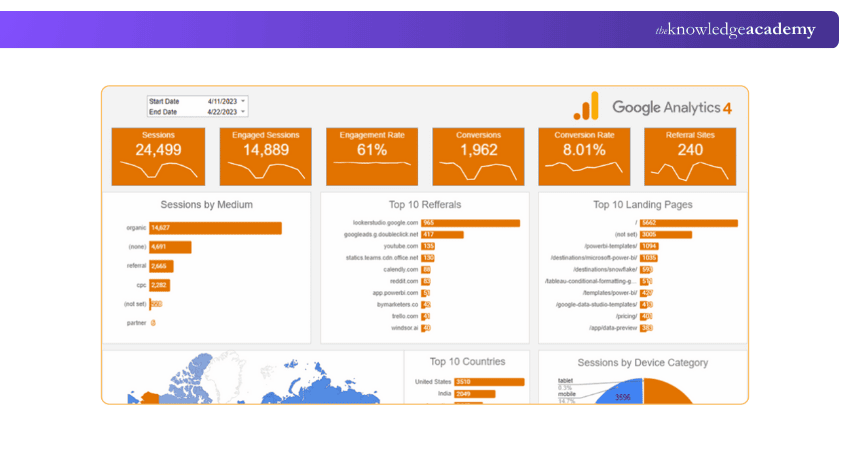Click the 'googleads.g.doubleclick.net' referral label
Screen dimensions: 850x450
point(381,235)
